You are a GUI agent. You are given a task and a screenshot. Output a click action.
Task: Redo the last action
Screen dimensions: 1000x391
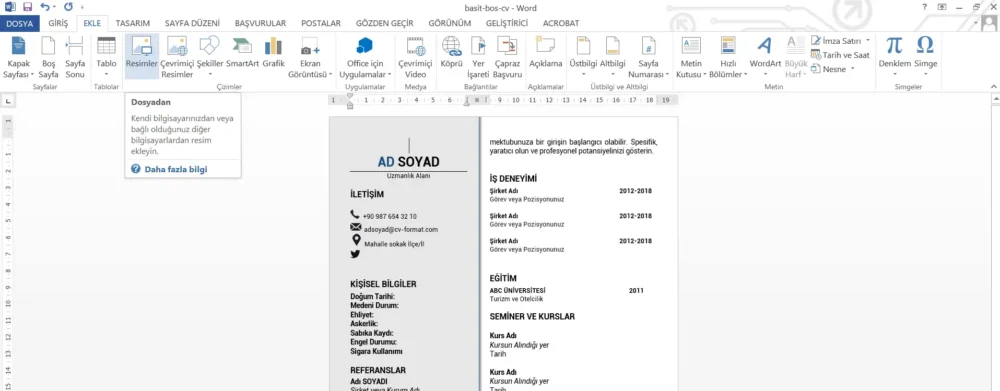pyautogui.click(x=68, y=7)
